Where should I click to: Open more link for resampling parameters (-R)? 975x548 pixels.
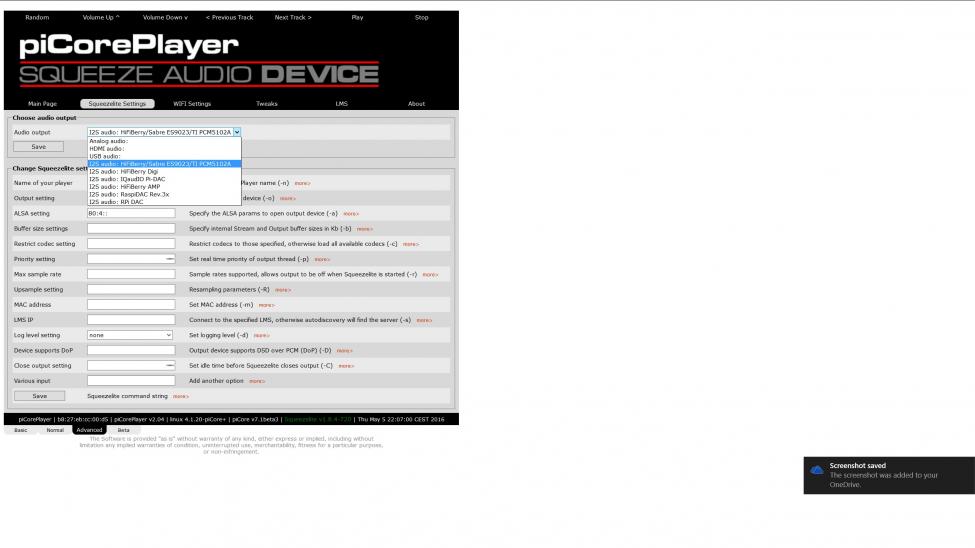coord(283,290)
